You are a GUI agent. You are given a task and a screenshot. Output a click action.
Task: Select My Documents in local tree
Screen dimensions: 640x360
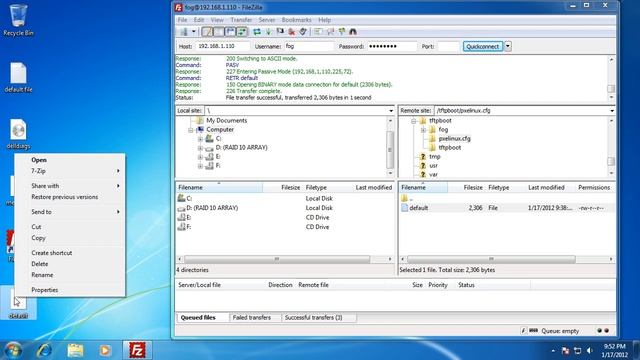point(227,121)
